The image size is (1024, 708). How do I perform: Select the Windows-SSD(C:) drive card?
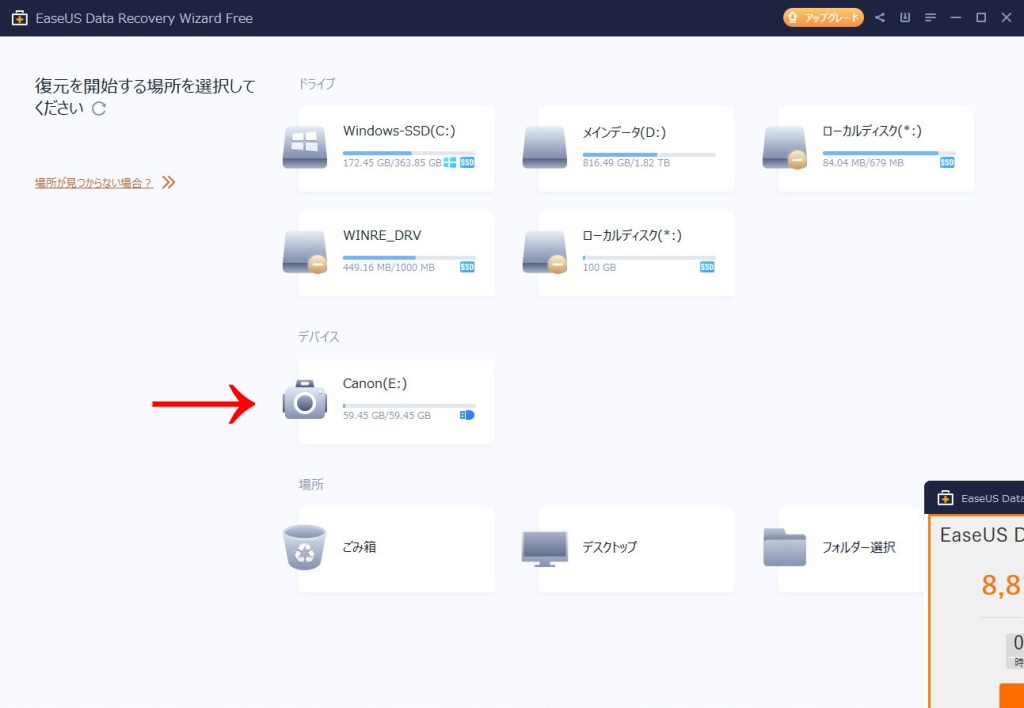click(x=396, y=149)
